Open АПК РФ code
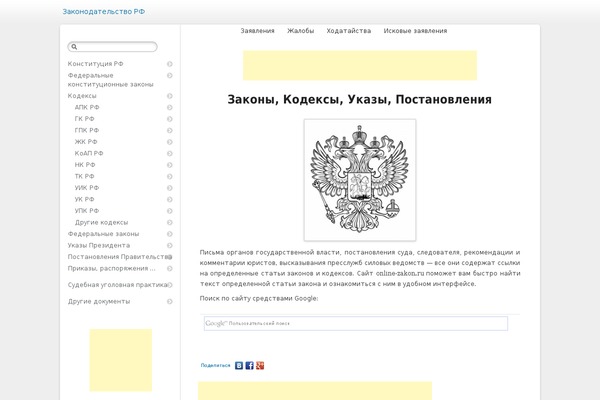 click(87, 107)
